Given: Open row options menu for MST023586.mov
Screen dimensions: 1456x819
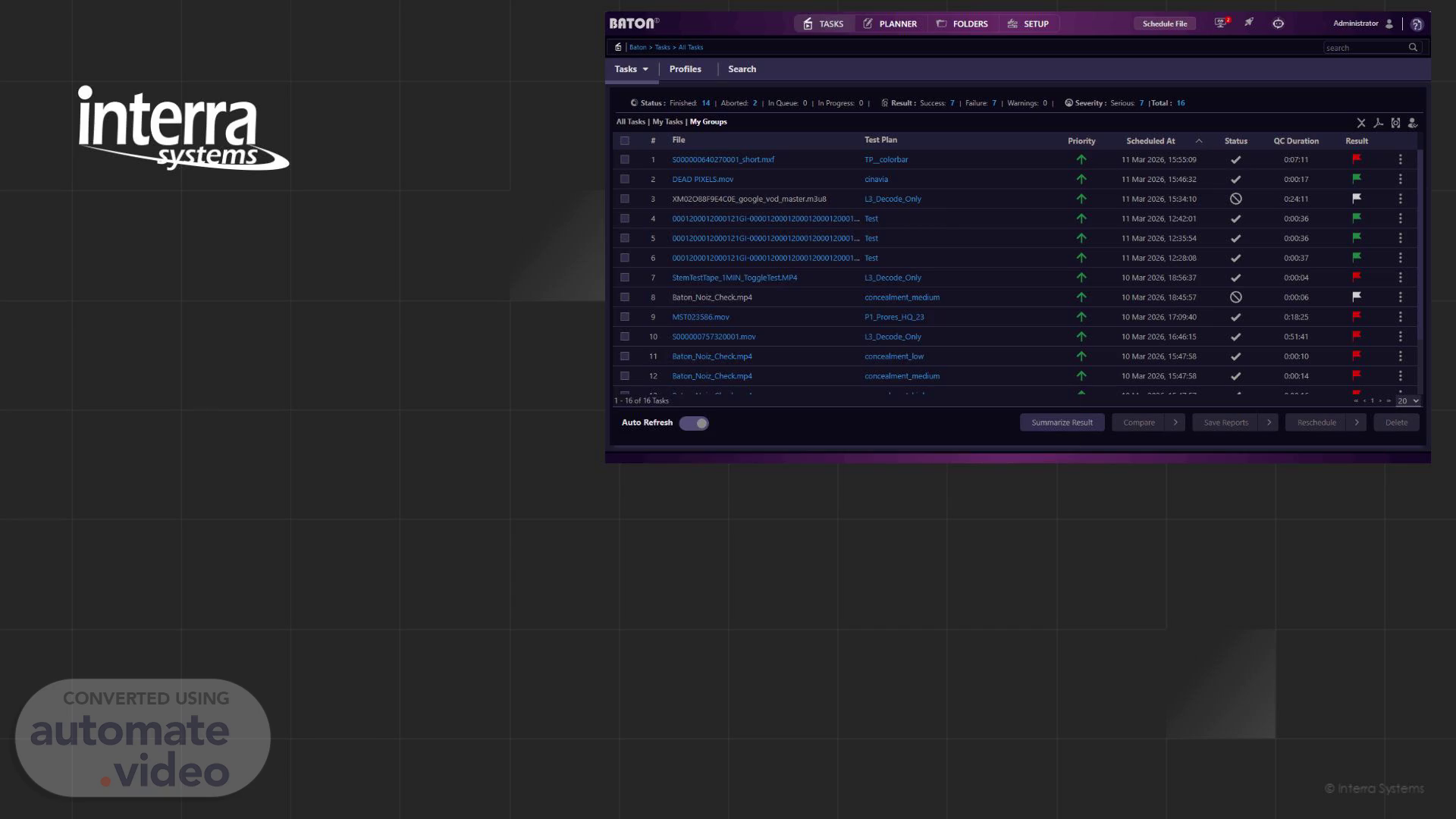Looking at the screenshot, I should (1401, 317).
